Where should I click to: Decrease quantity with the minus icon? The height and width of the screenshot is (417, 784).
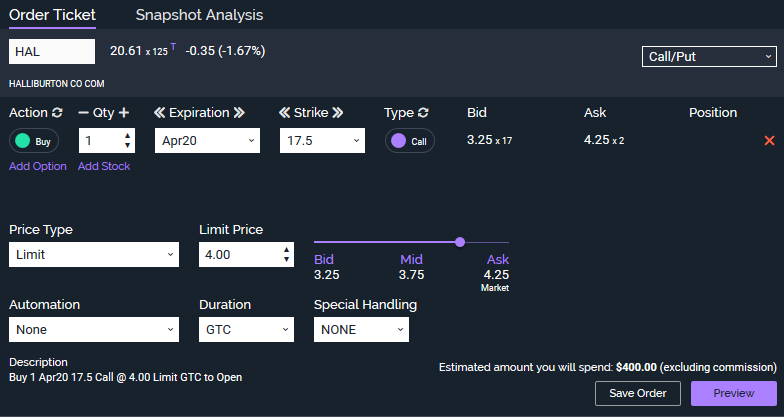pos(83,113)
